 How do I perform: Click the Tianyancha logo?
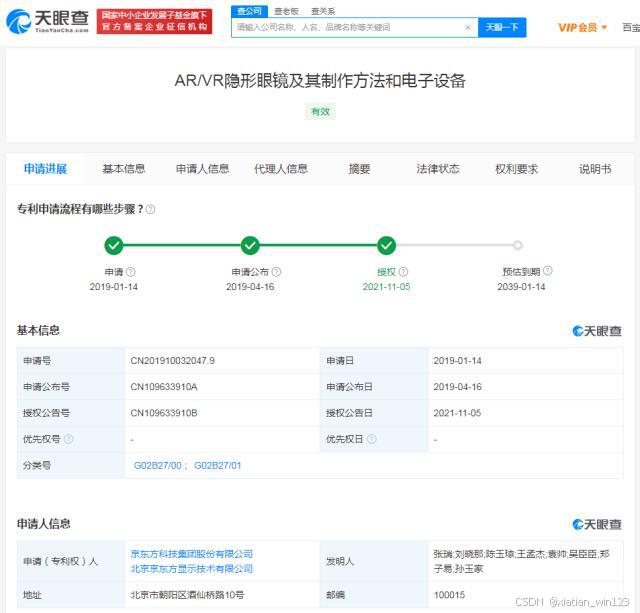[x=47, y=21]
